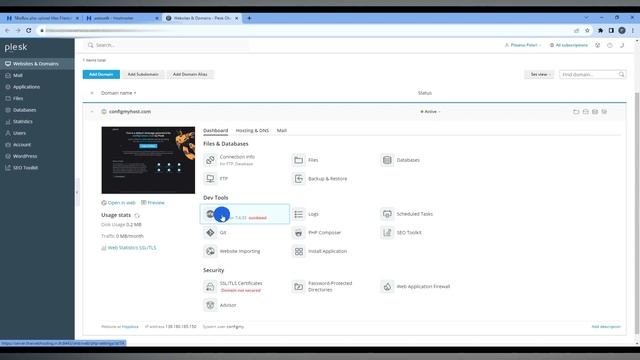Open the Git tile icon
640x360 pixels.
pyautogui.click(x=210, y=233)
